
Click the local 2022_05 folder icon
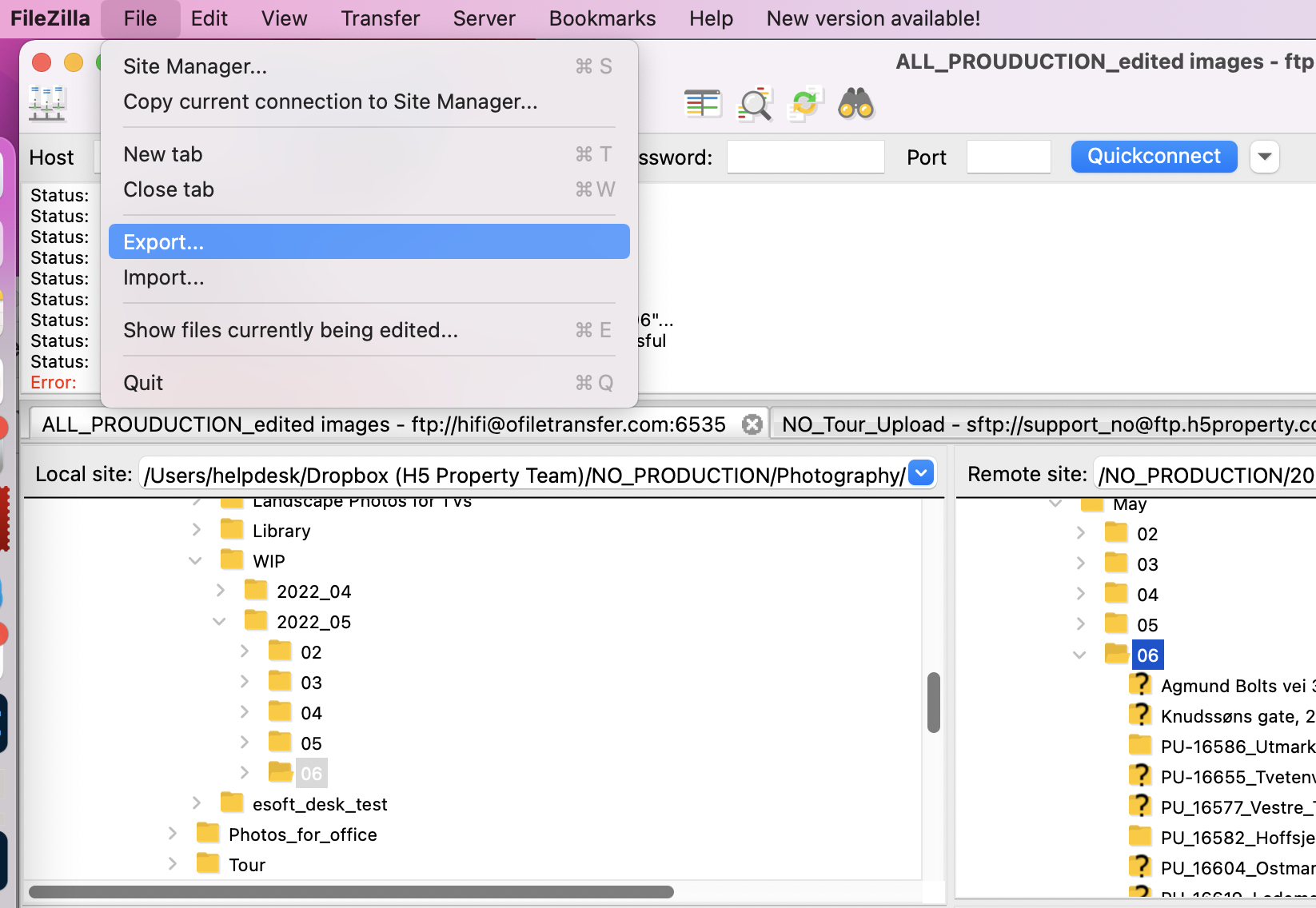click(x=256, y=620)
